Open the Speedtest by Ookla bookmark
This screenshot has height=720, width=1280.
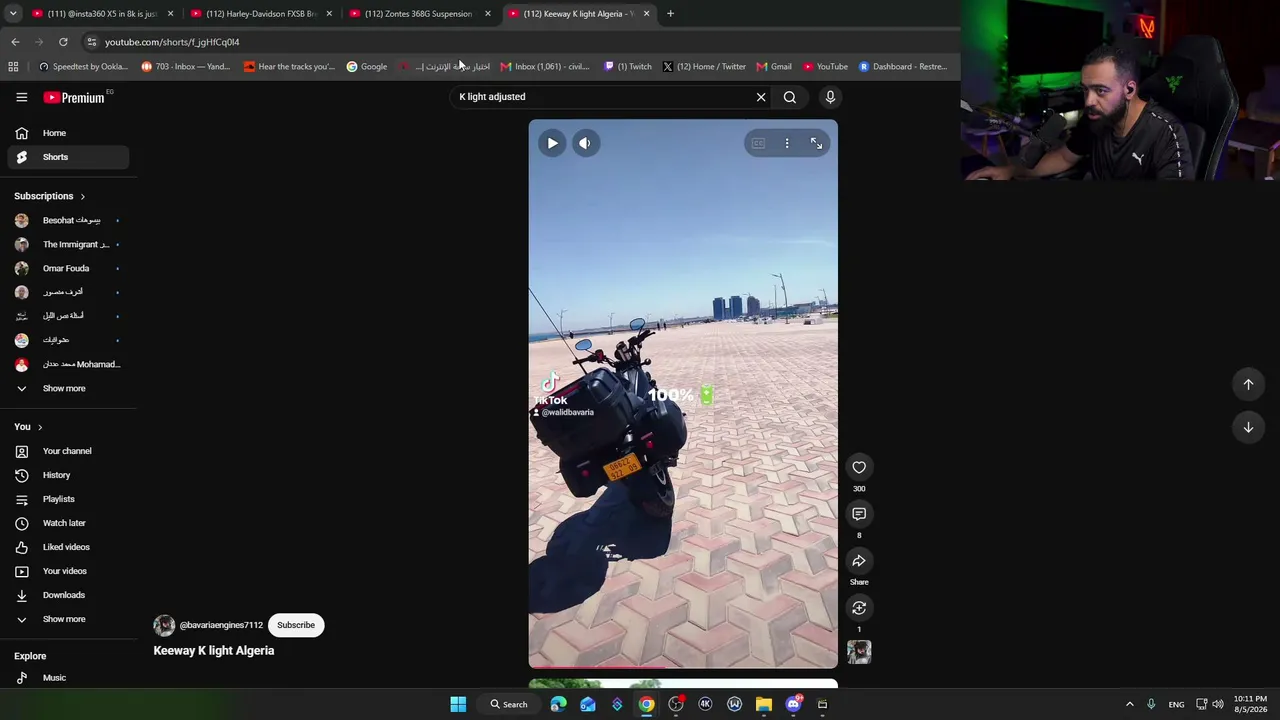click(x=83, y=67)
